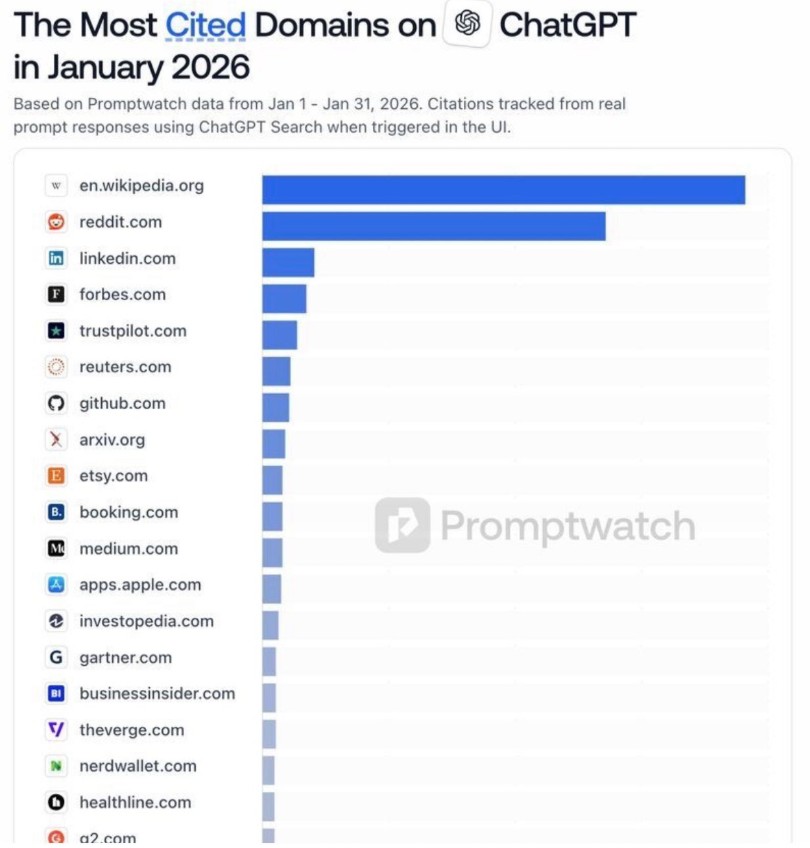Click the GitHub octocat icon
The width and height of the screenshot is (810, 848).
(57, 403)
